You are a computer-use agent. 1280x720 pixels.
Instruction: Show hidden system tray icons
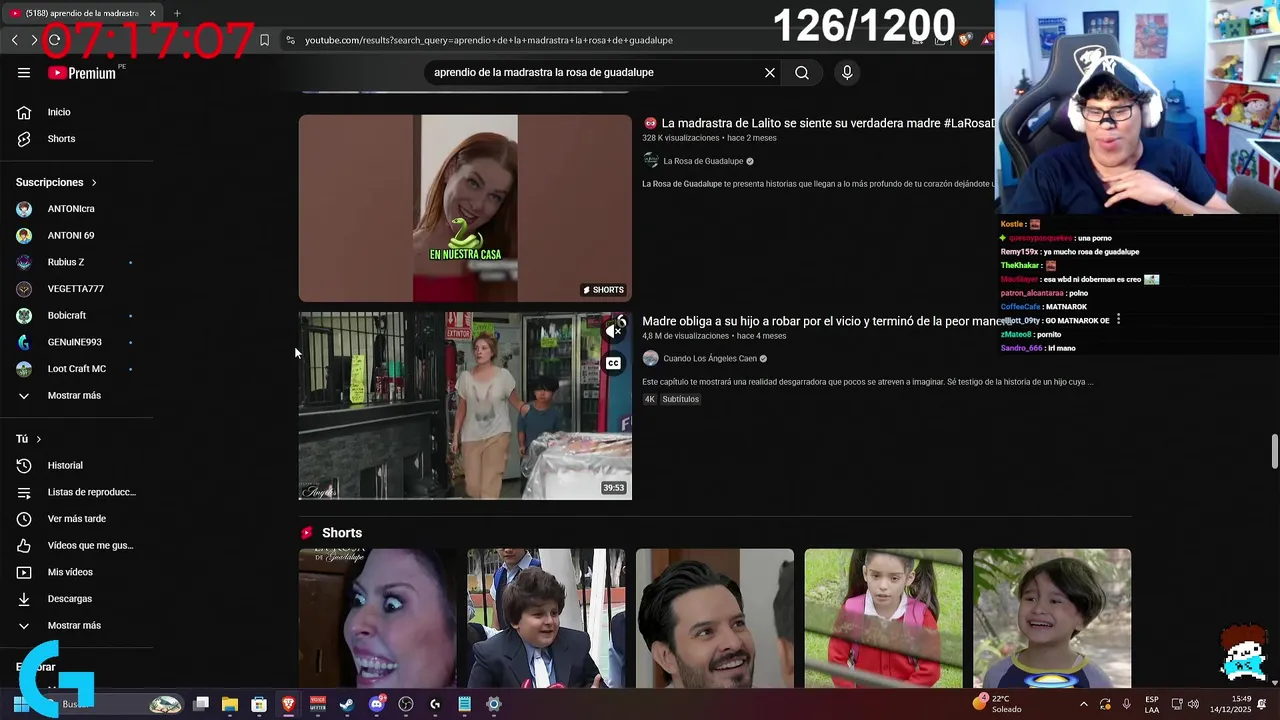click(1084, 704)
